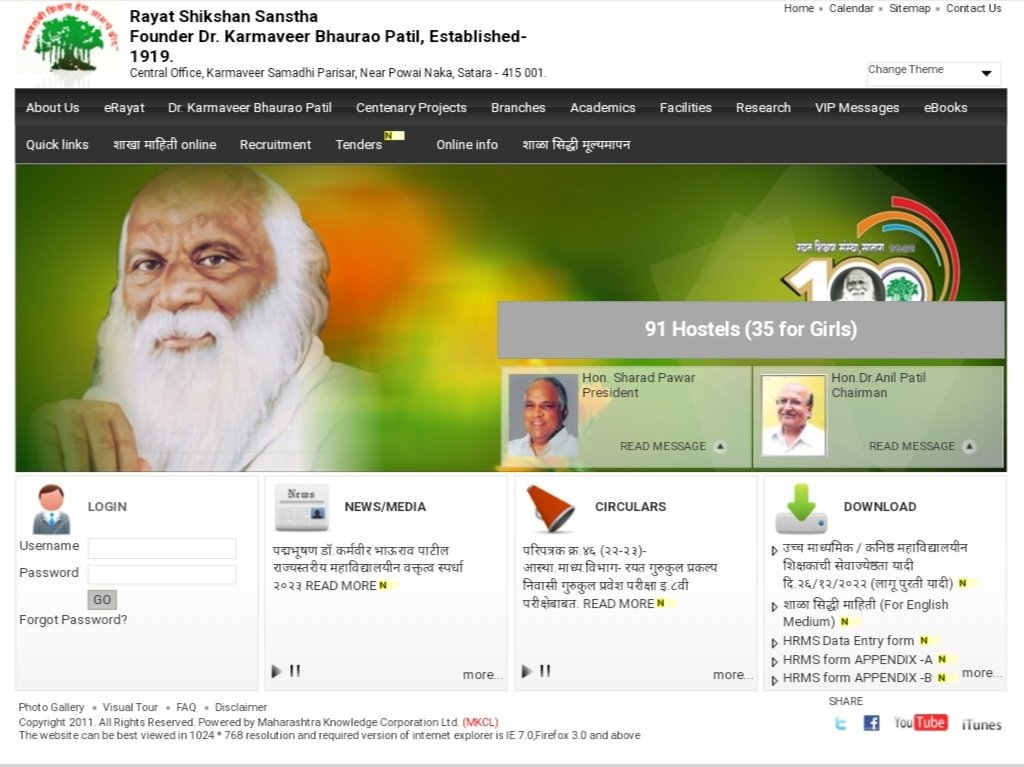Open the HRMS Data Entry form link
The image size is (1024, 767).
coord(848,640)
